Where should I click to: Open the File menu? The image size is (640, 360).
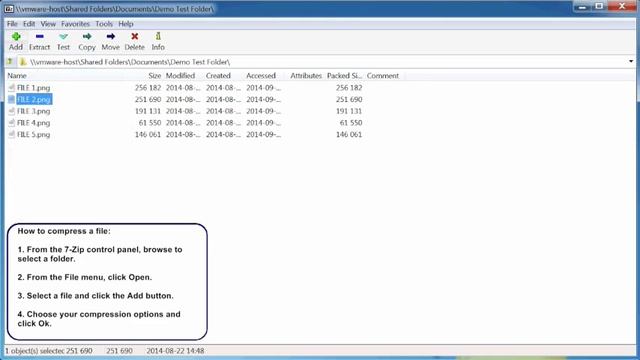(12, 24)
